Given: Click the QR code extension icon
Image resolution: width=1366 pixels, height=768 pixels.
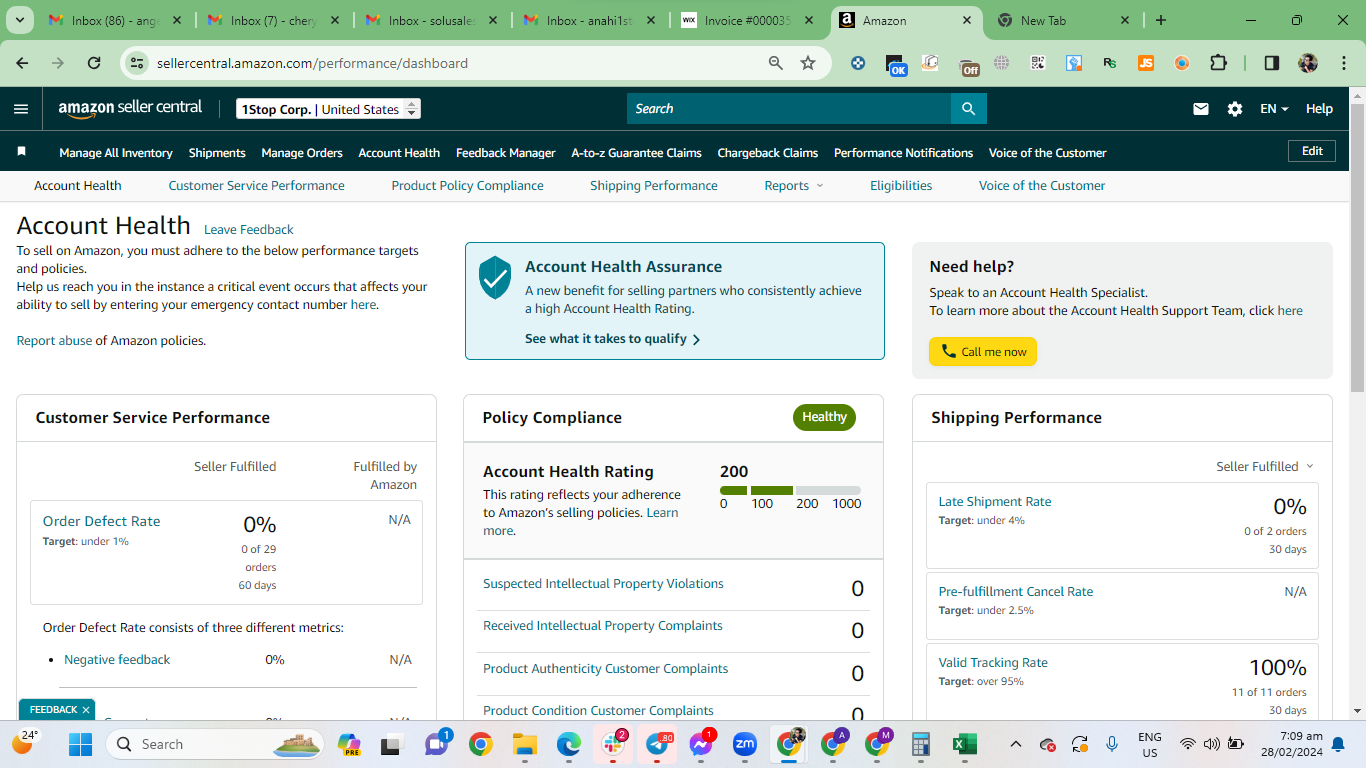Looking at the screenshot, I should 1038,63.
